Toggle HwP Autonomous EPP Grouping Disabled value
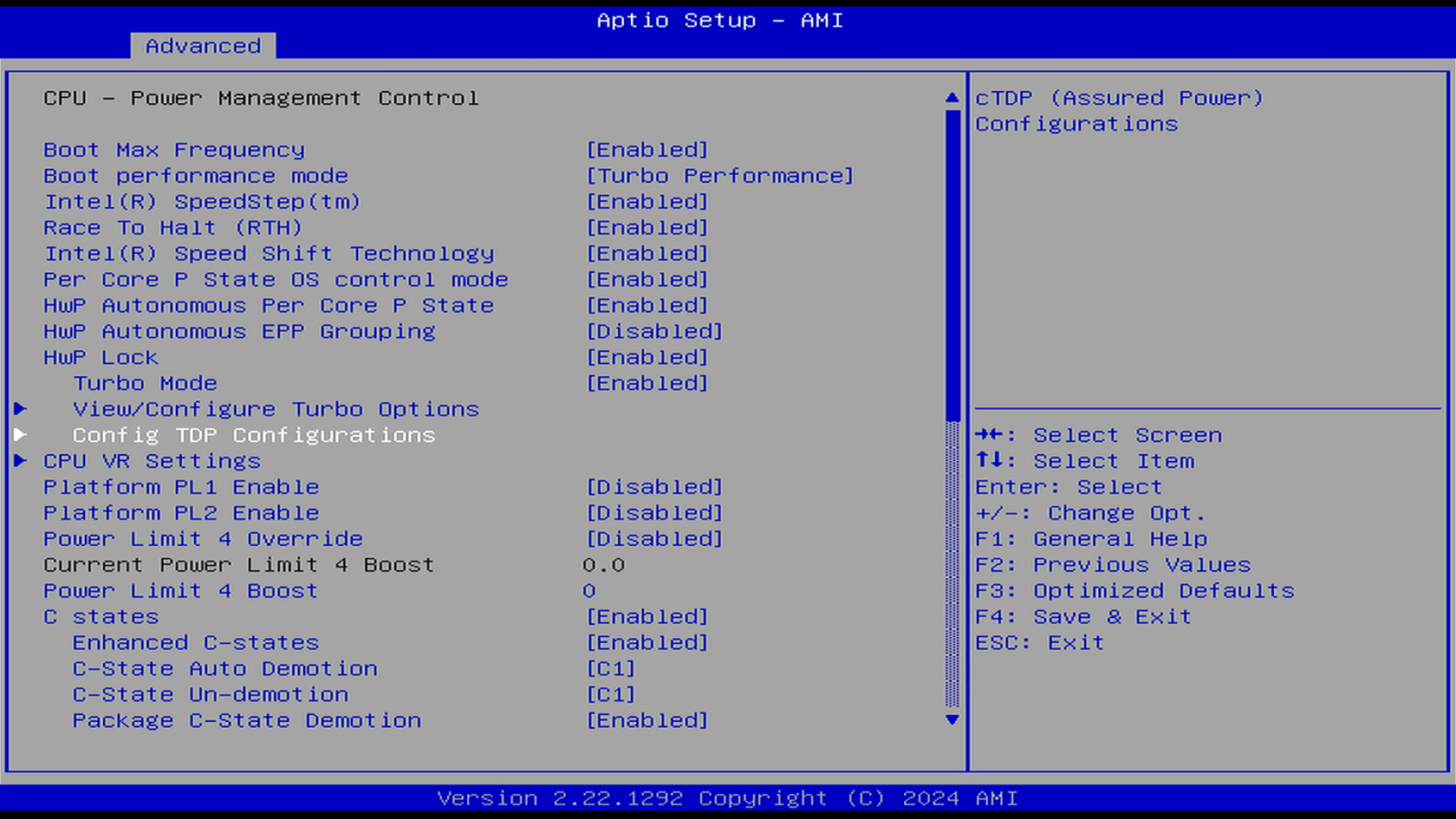Screen dimensions: 1456x819 pos(653,332)
